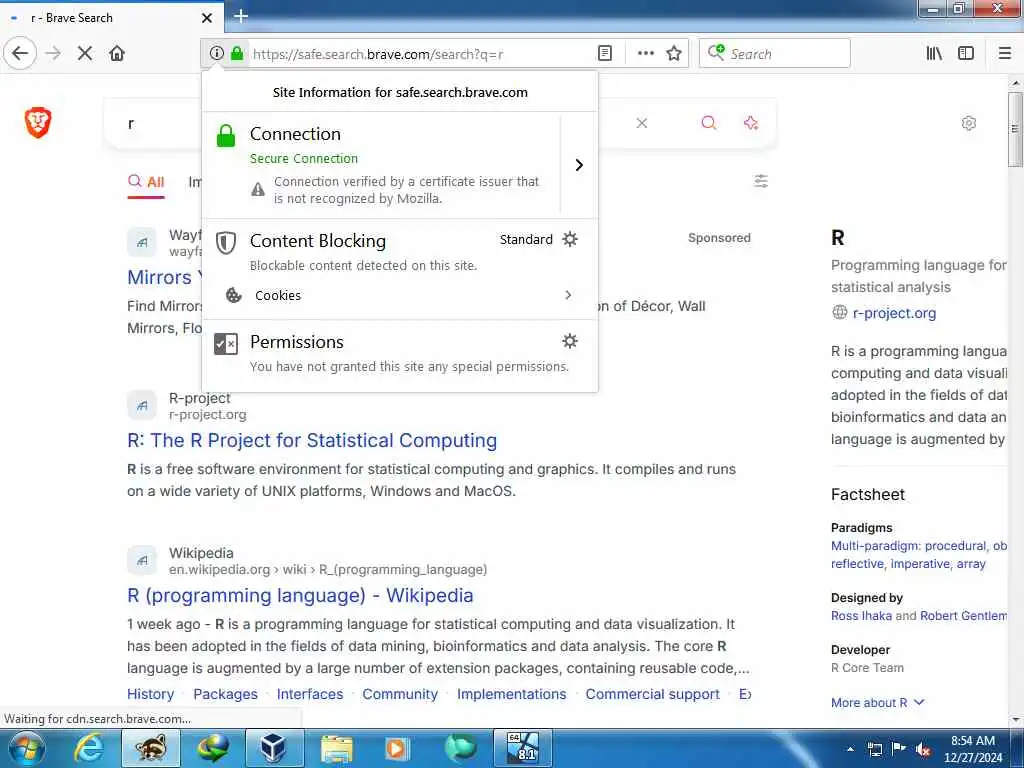Open the media player taskbar icon
Viewport: 1024px width, 768px height.
click(398, 748)
